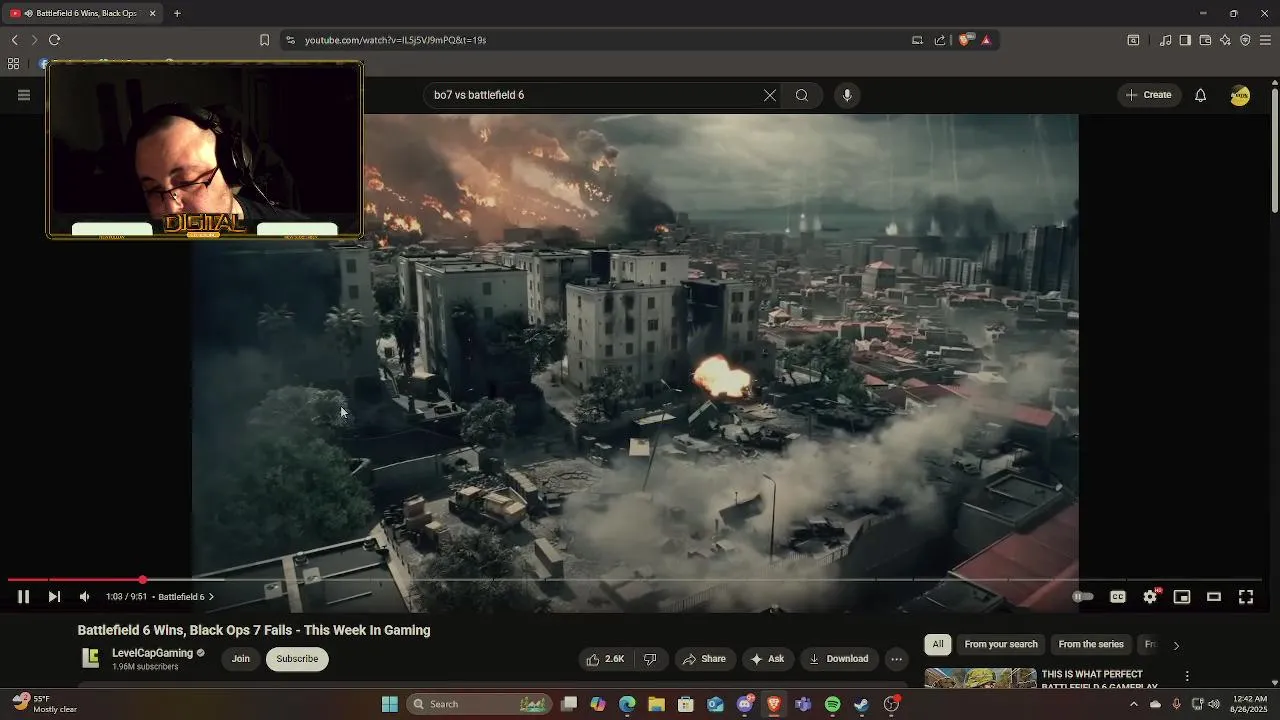Switch to miniplayer mode
1280x720 pixels.
(1182, 597)
